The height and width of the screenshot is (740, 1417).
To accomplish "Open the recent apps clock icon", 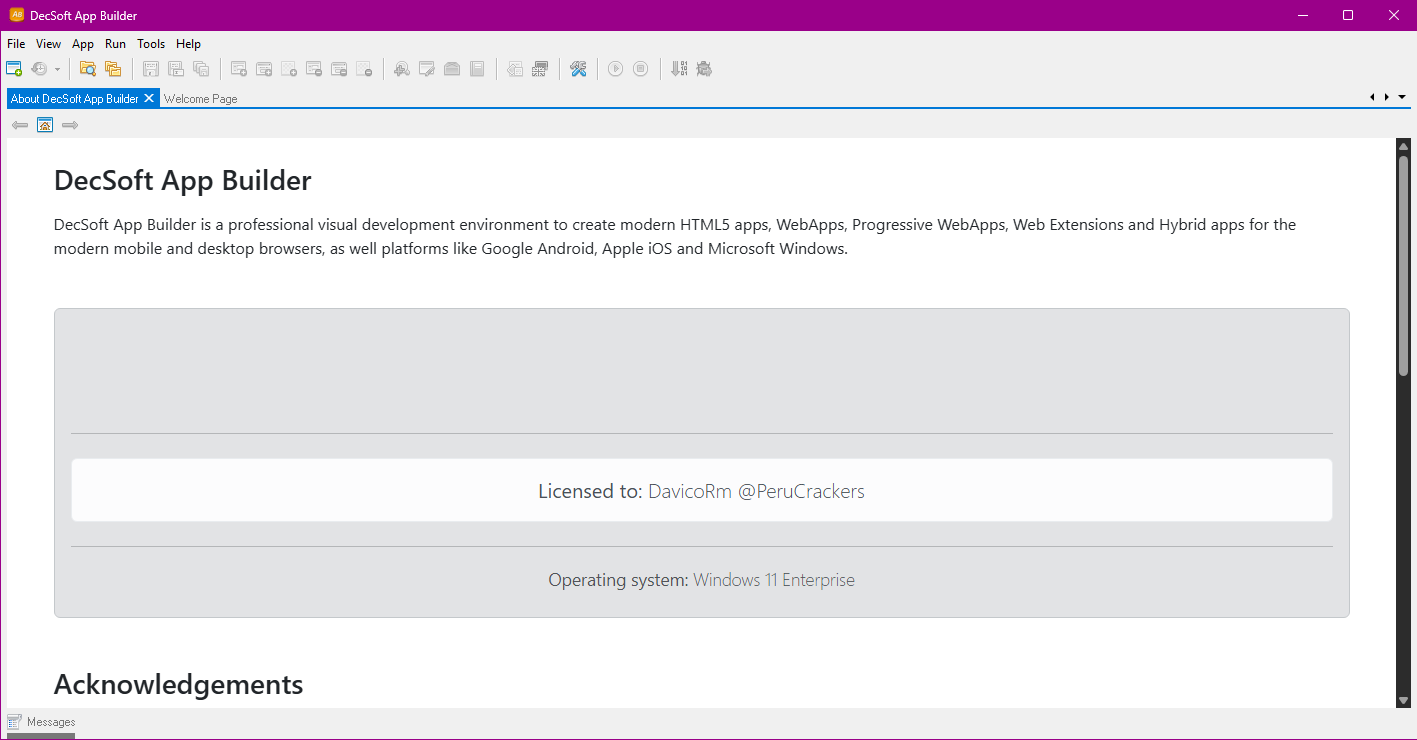I will [x=40, y=69].
